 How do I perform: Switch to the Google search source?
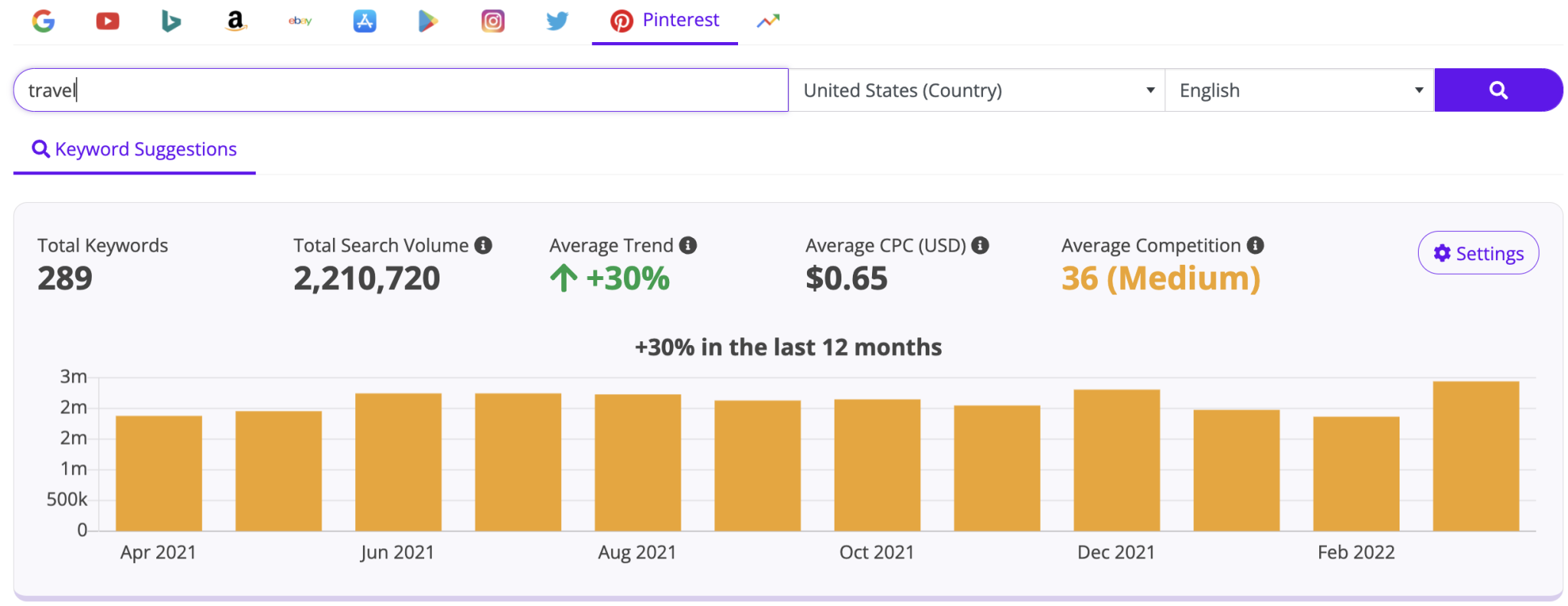pos(44,21)
